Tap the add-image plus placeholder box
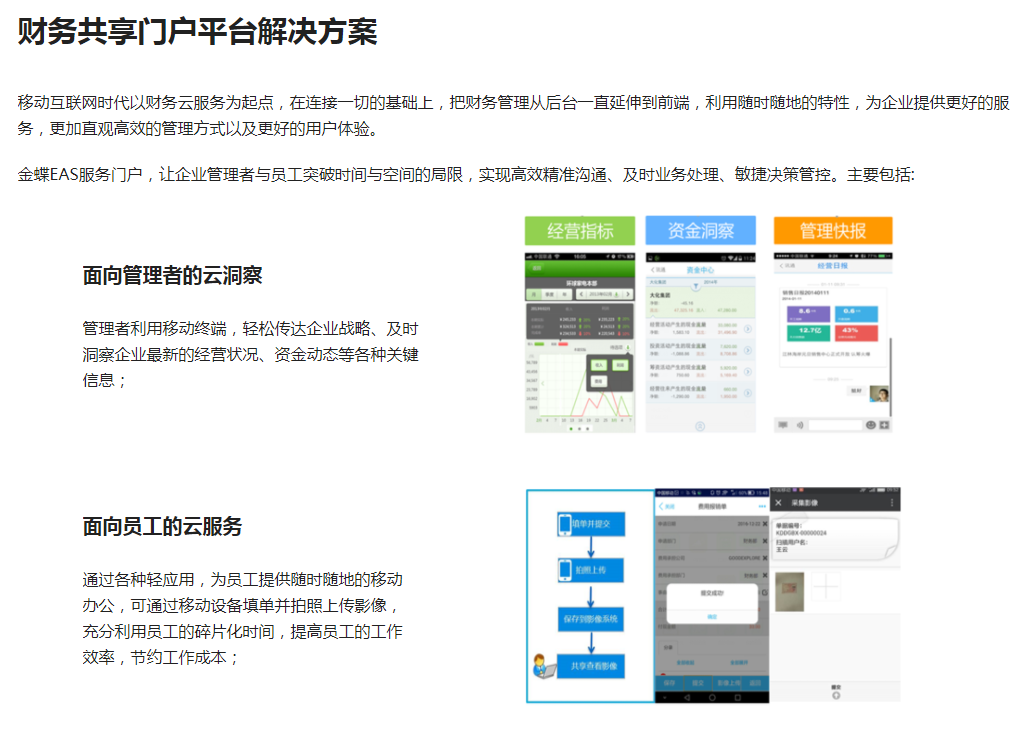Image resolution: width=1033 pixels, height=755 pixels. point(826,588)
